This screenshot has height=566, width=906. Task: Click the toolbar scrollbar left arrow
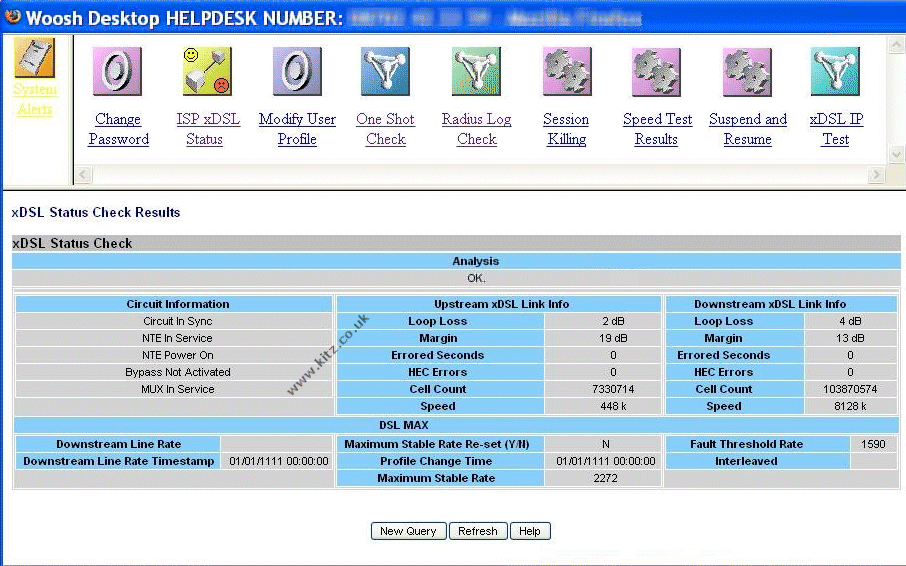pos(85,175)
